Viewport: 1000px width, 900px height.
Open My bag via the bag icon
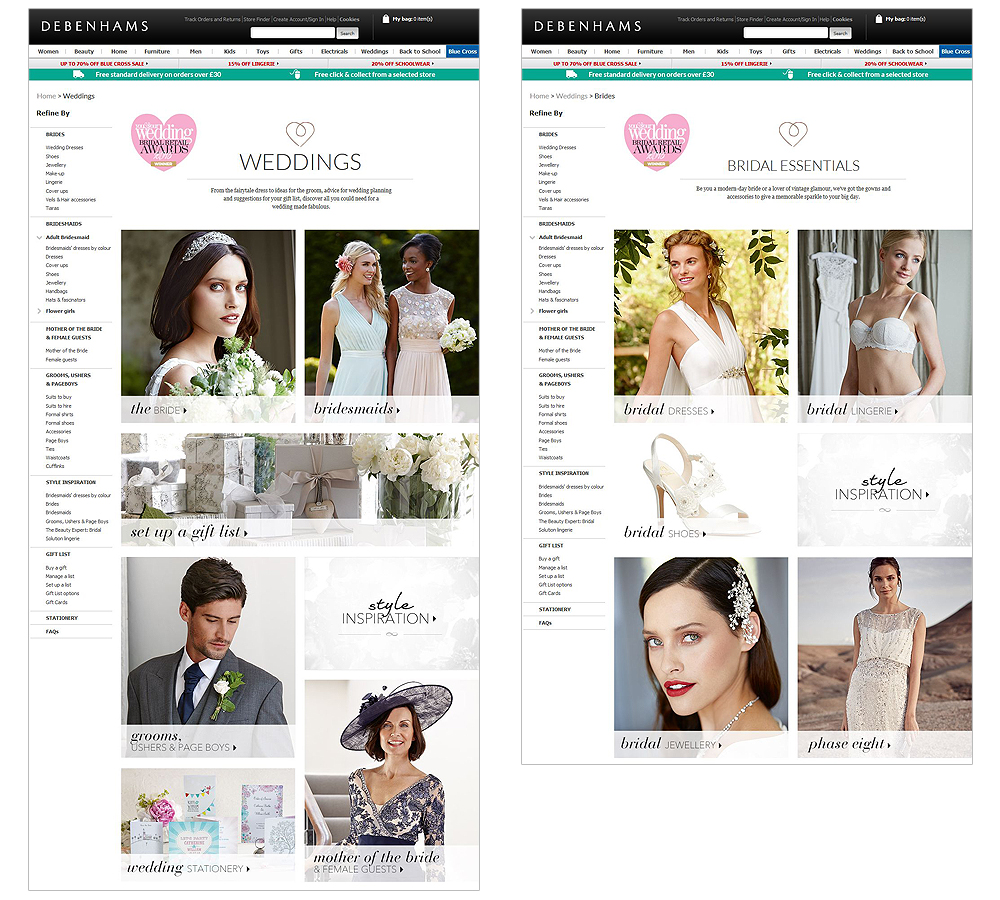pos(386,18)
